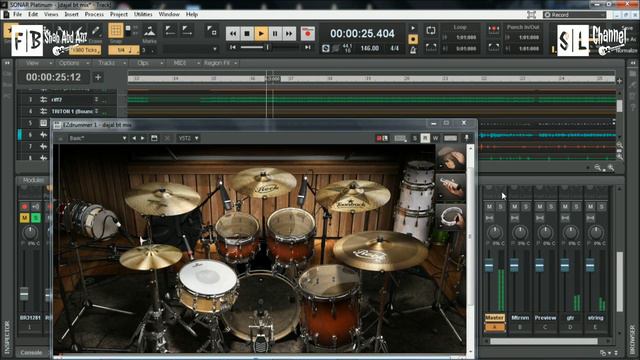This screenshot has width=640, height=360.
Task: Toggle the Loop on/off icon
Action: tap(431, 31)
